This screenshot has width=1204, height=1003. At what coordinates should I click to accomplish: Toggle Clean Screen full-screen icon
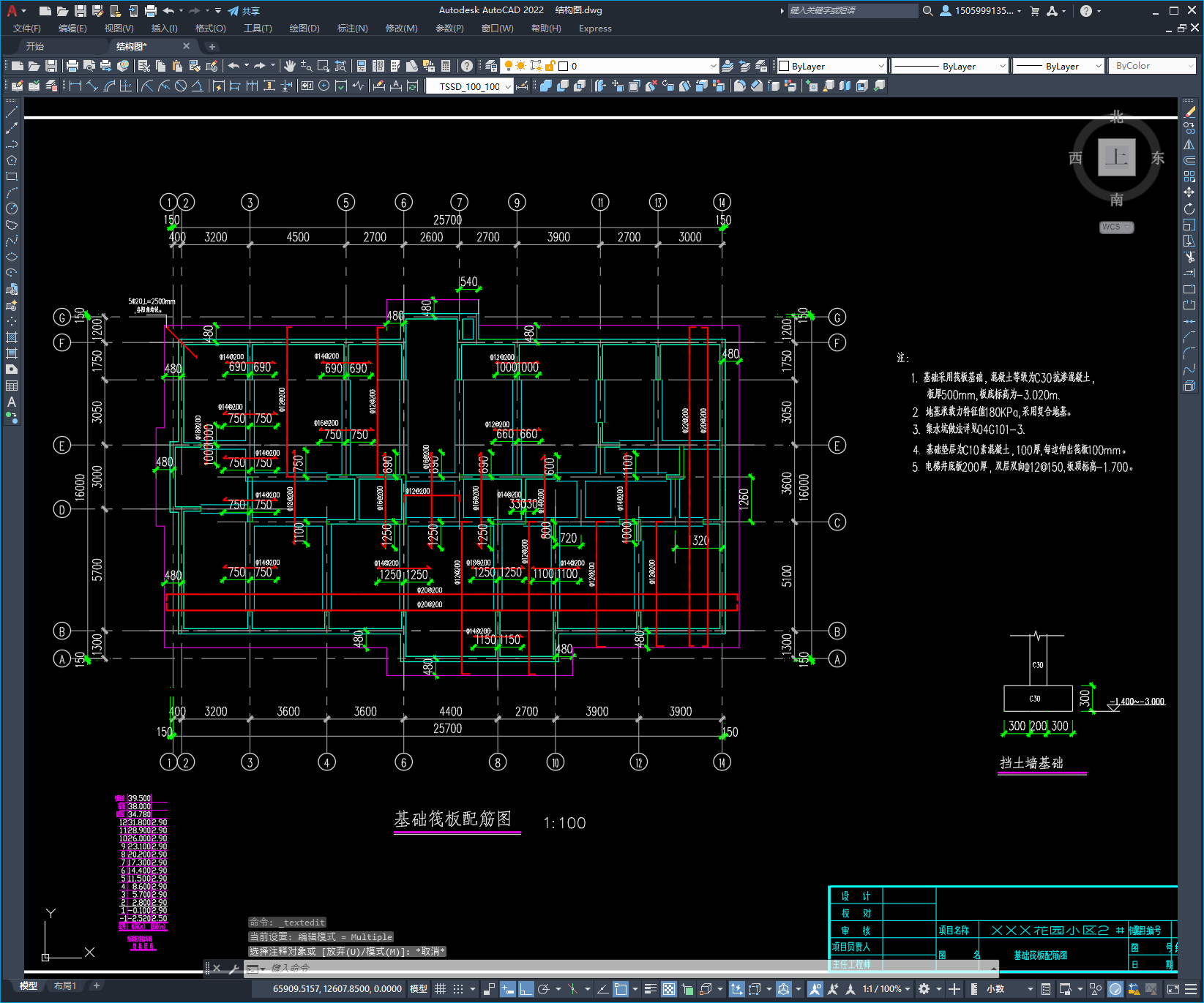[x=1173, y=989]
